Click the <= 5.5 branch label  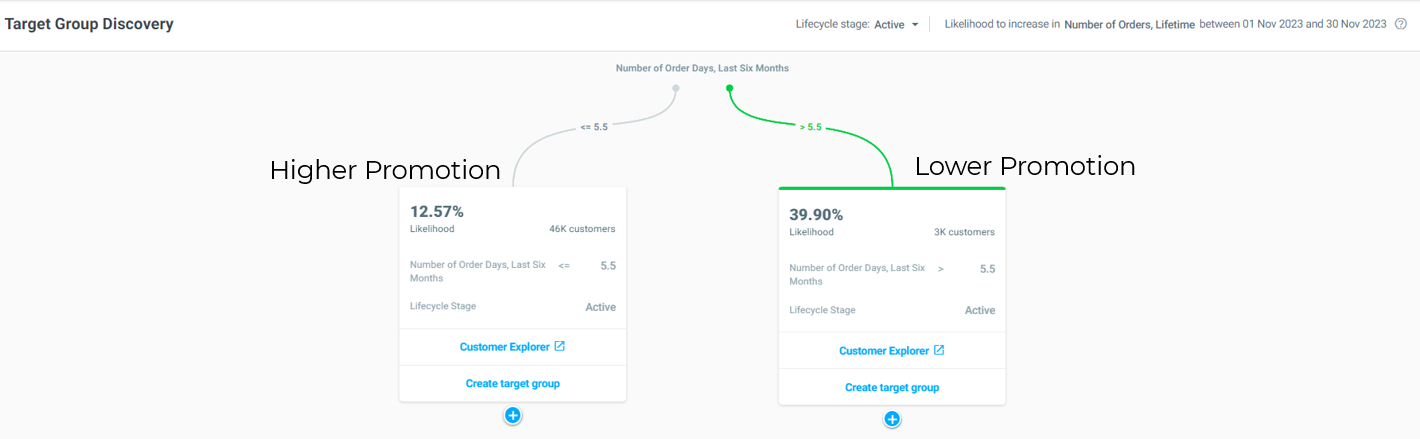click(x=594, y=127)
